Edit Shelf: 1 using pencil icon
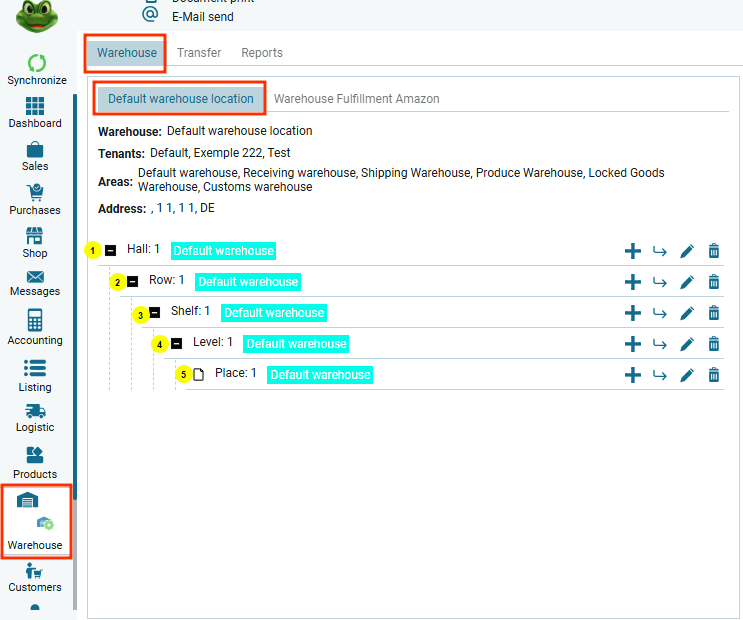Viewport: 743px width, 620px height. point(686,313)
